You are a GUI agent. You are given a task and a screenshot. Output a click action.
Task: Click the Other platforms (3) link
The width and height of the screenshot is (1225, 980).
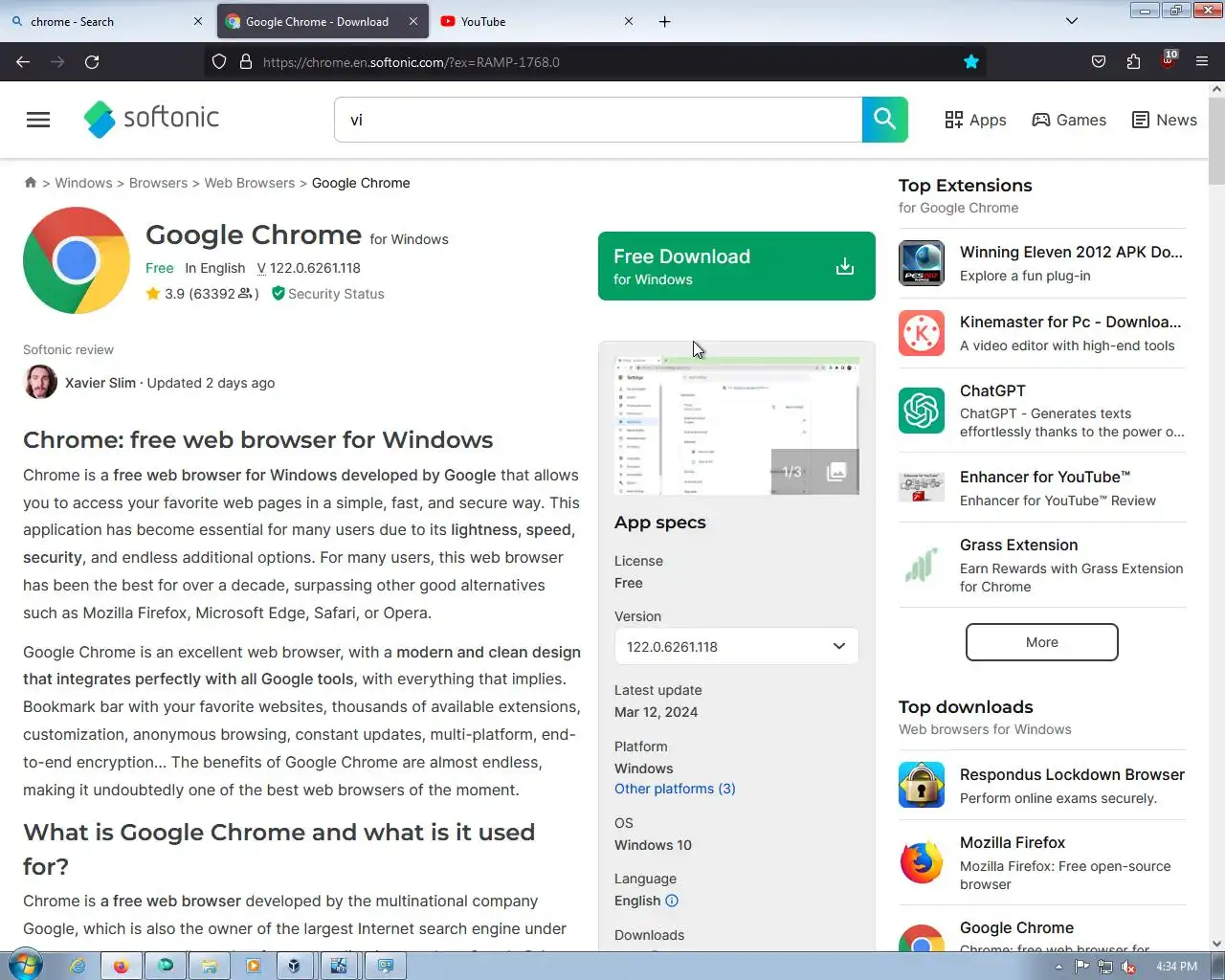pos(675,789)
